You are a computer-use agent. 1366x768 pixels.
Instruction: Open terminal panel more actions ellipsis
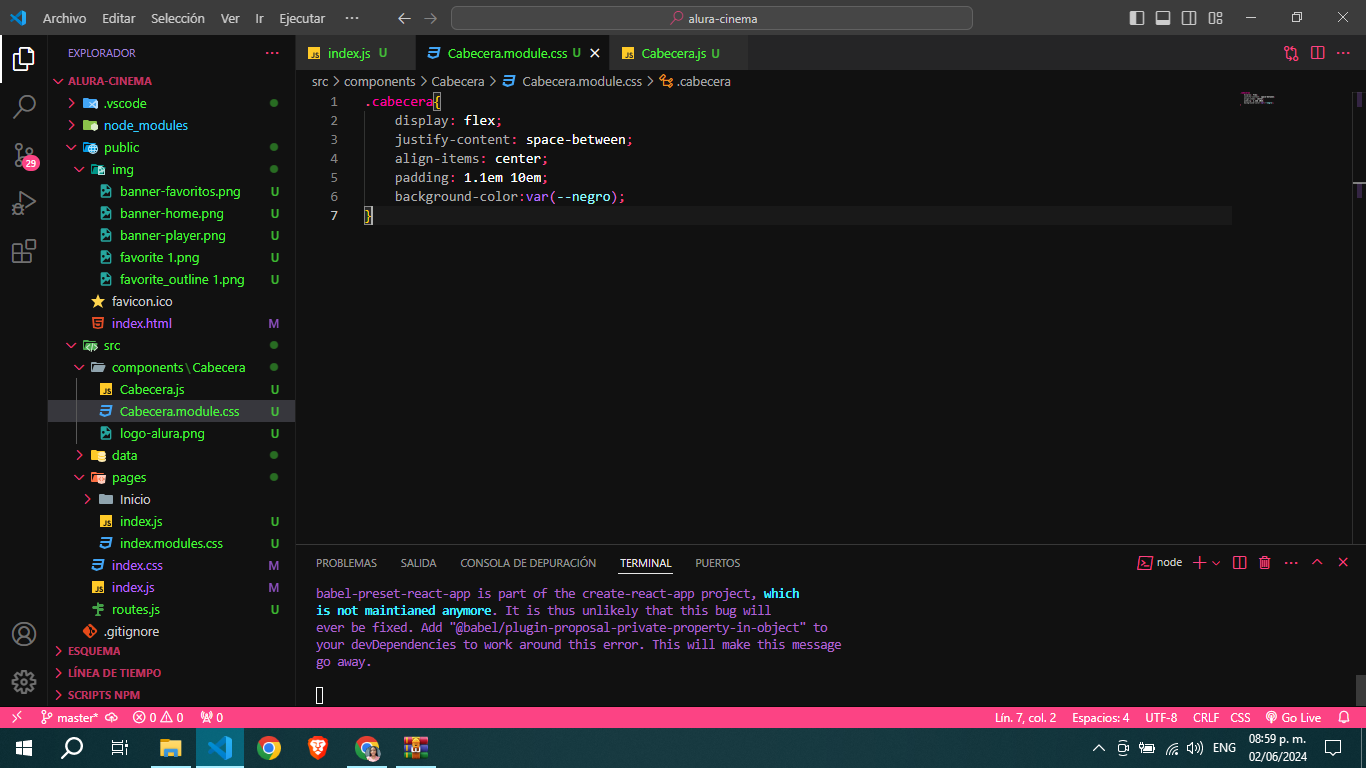click(x=1291, y=563)
